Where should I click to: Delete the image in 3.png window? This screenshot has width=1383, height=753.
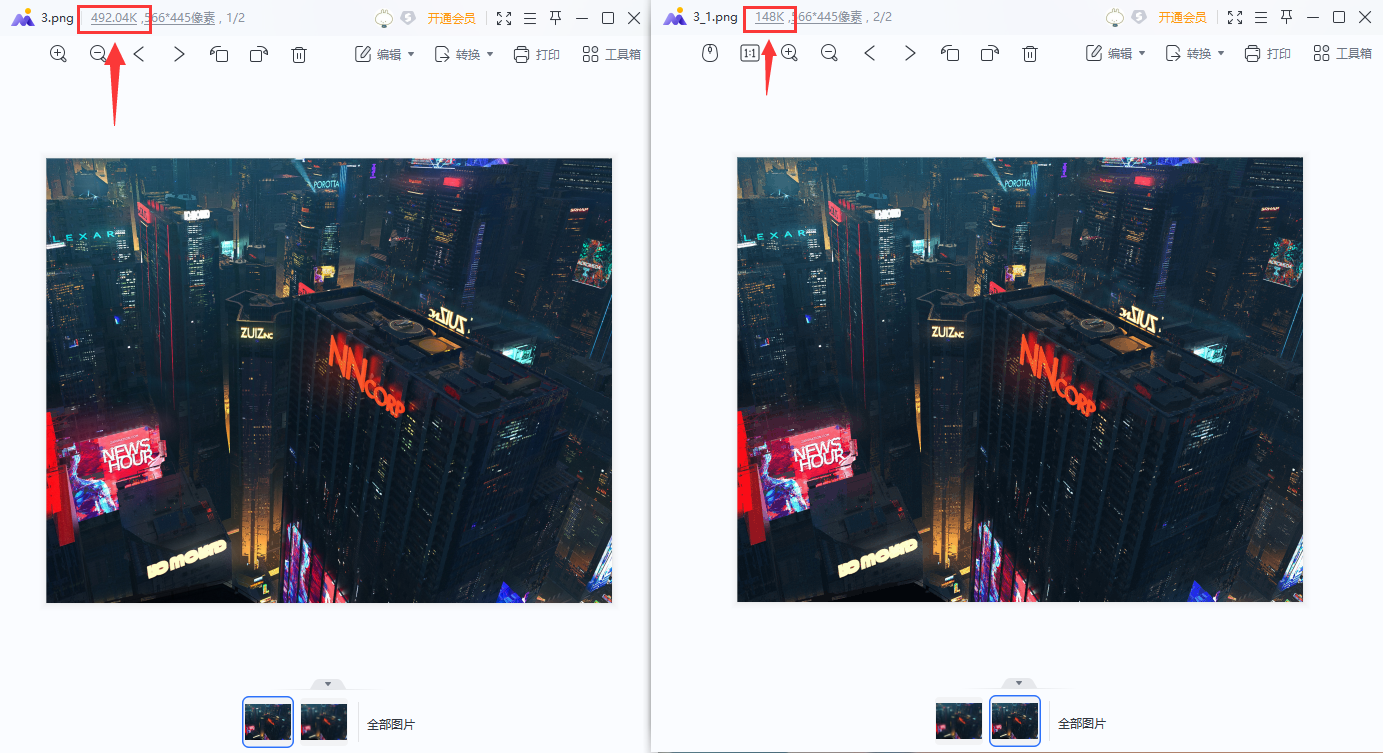[298, 54]
